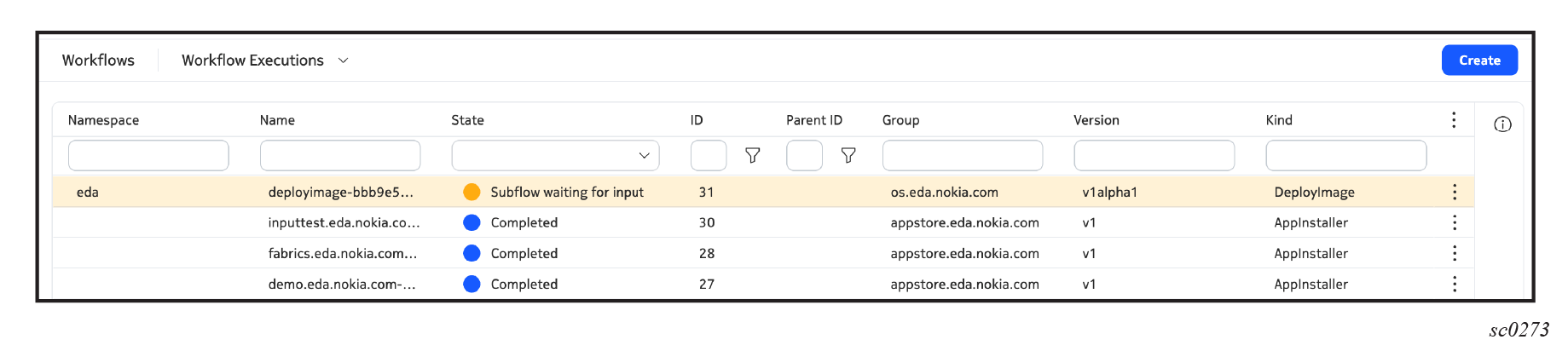
Task: Select the Kind filter text box
Action: [x=1346, y=155]
